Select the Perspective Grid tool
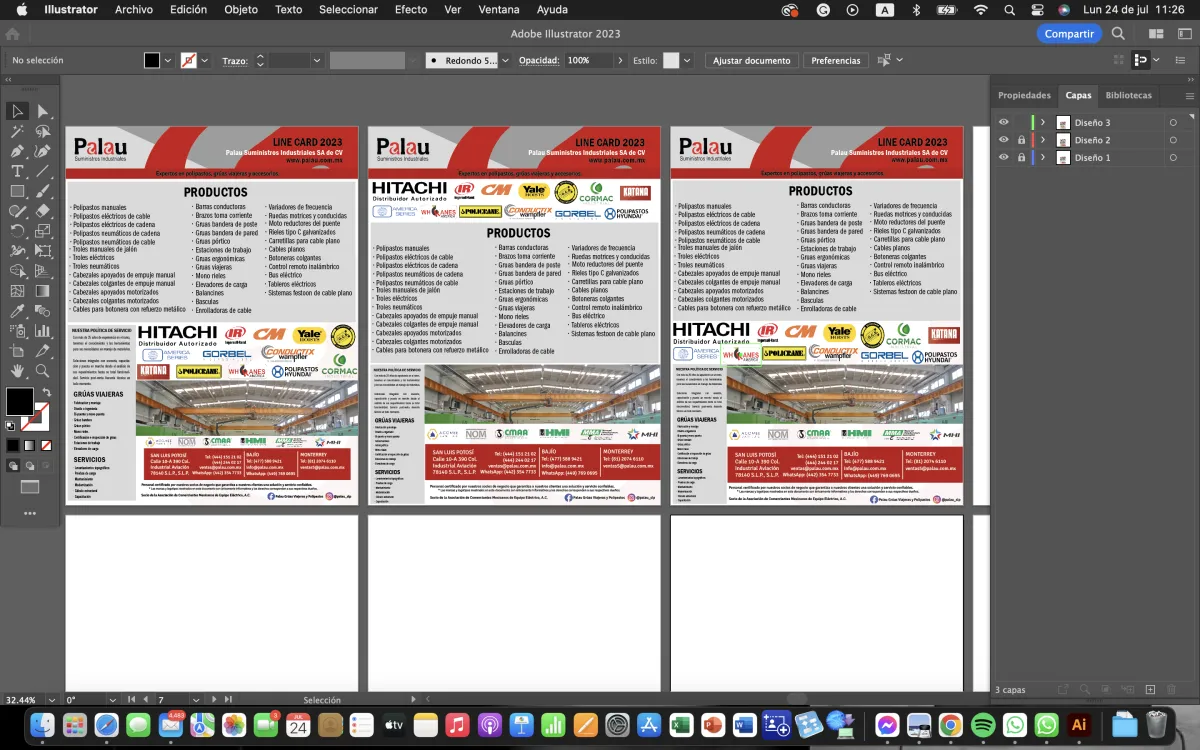 coord(43,271)
